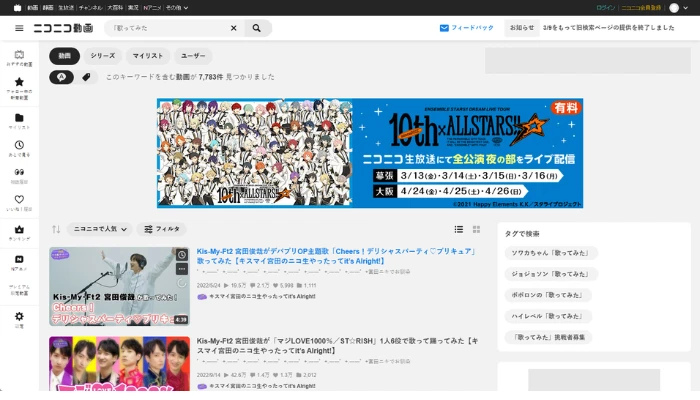Viewport: 700px width, 400px height.
Task: Open ランキング crown icon in the sidebar
Action: click(19, 233)
